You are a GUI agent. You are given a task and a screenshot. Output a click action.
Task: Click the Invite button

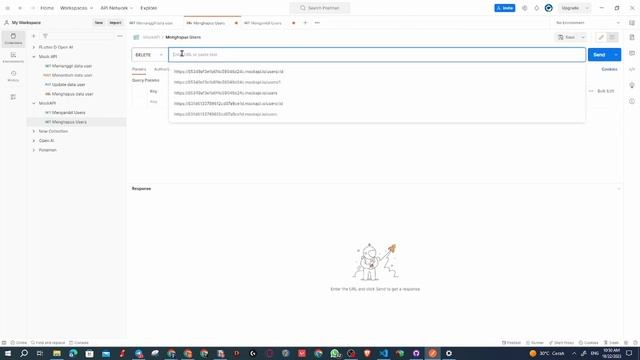504,8
